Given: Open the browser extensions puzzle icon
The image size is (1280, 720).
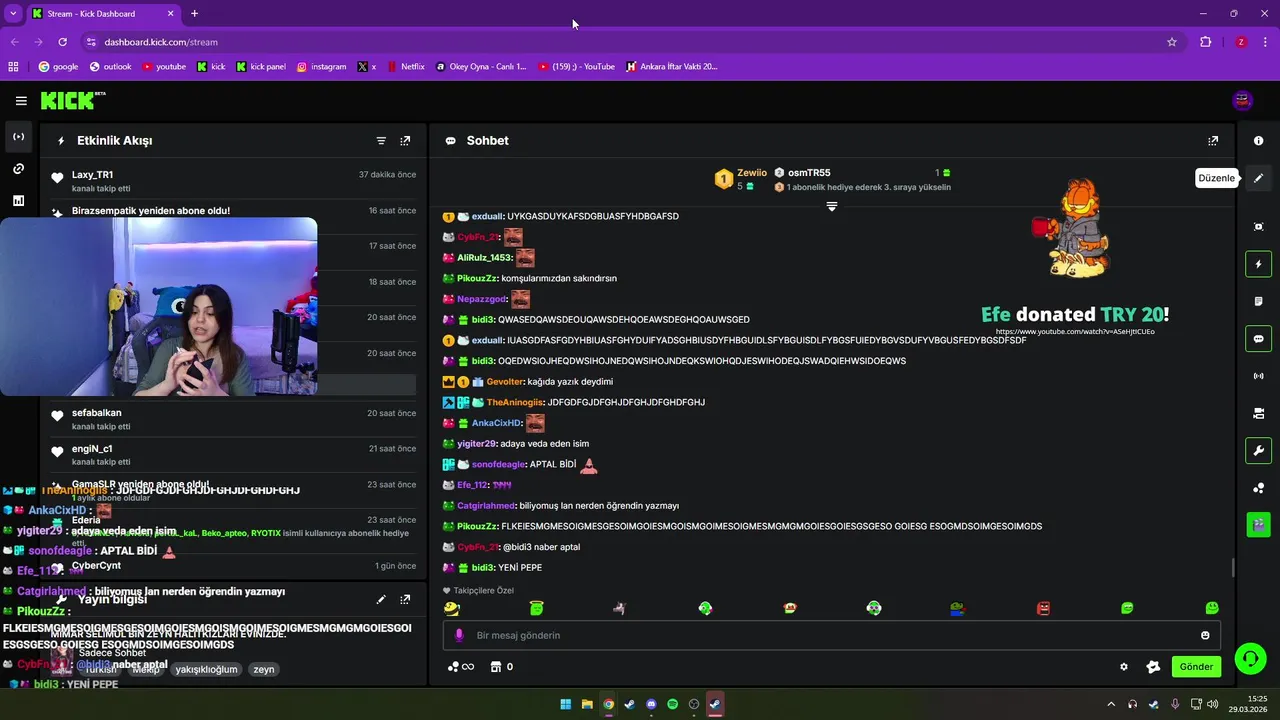Looking at the screenshot, I should 1205,42.
